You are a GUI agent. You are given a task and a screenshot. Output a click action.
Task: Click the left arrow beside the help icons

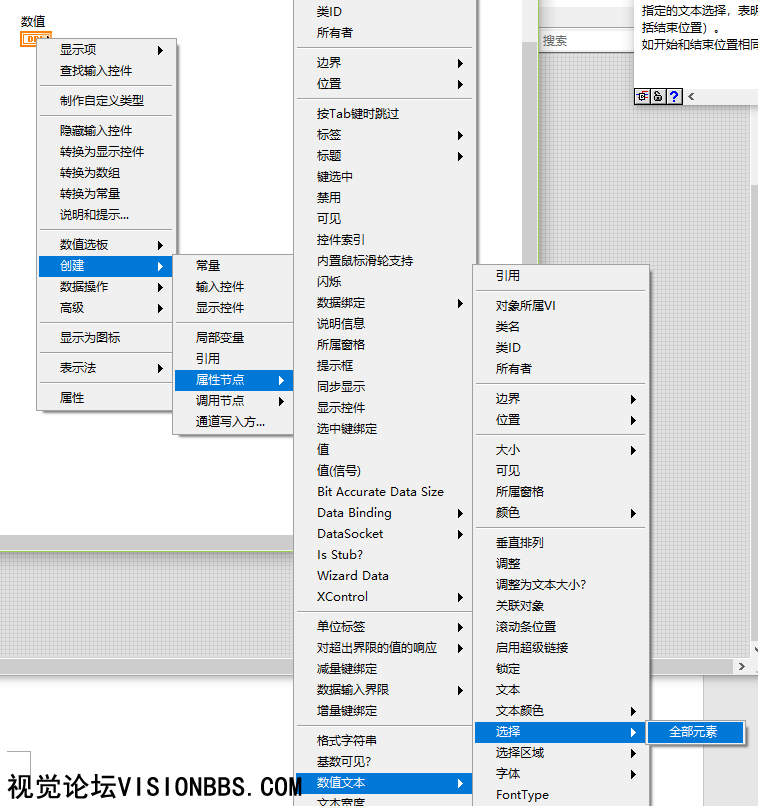point(691,96)
